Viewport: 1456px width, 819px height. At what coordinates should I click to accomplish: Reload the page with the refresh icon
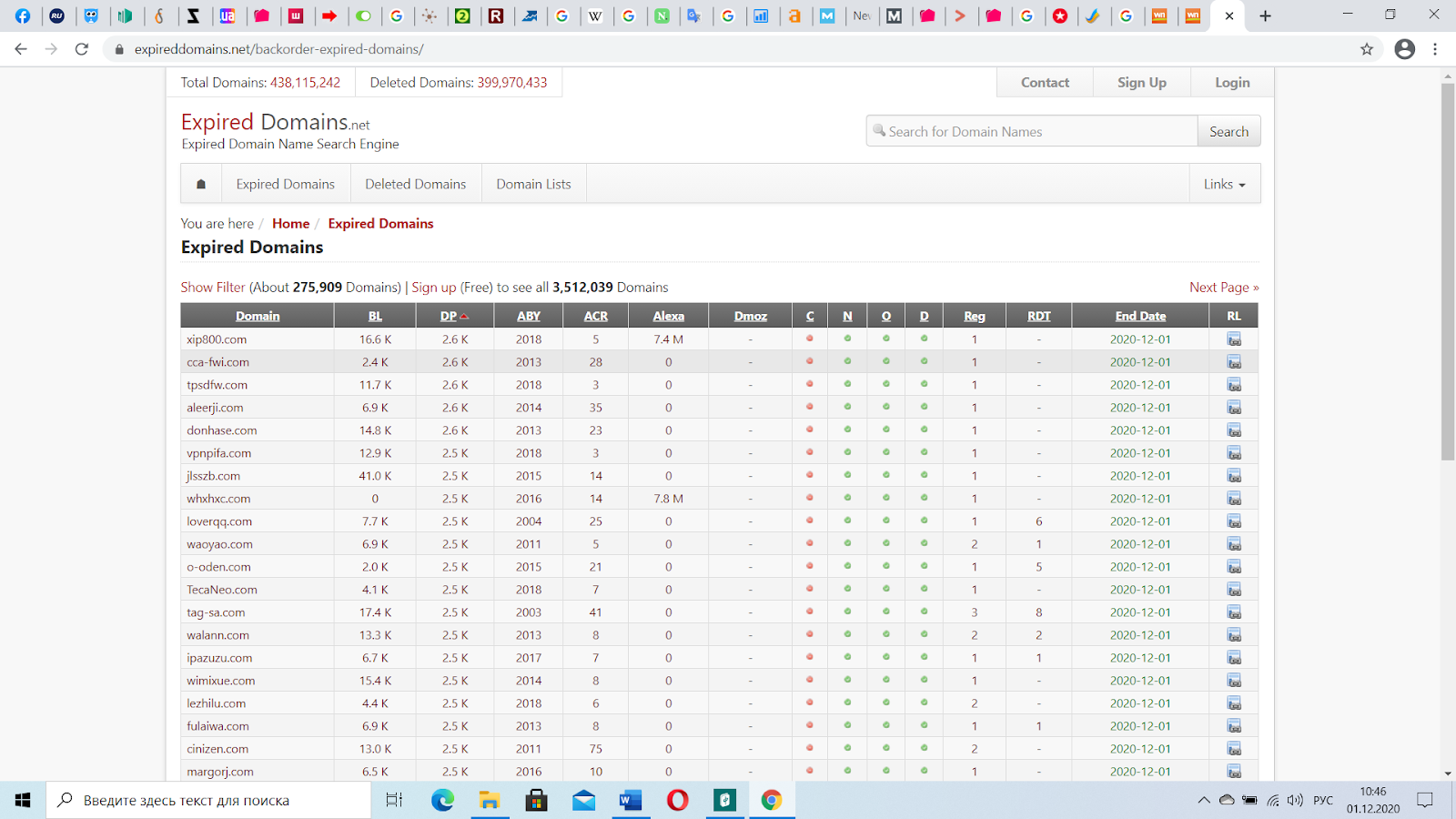82,49
